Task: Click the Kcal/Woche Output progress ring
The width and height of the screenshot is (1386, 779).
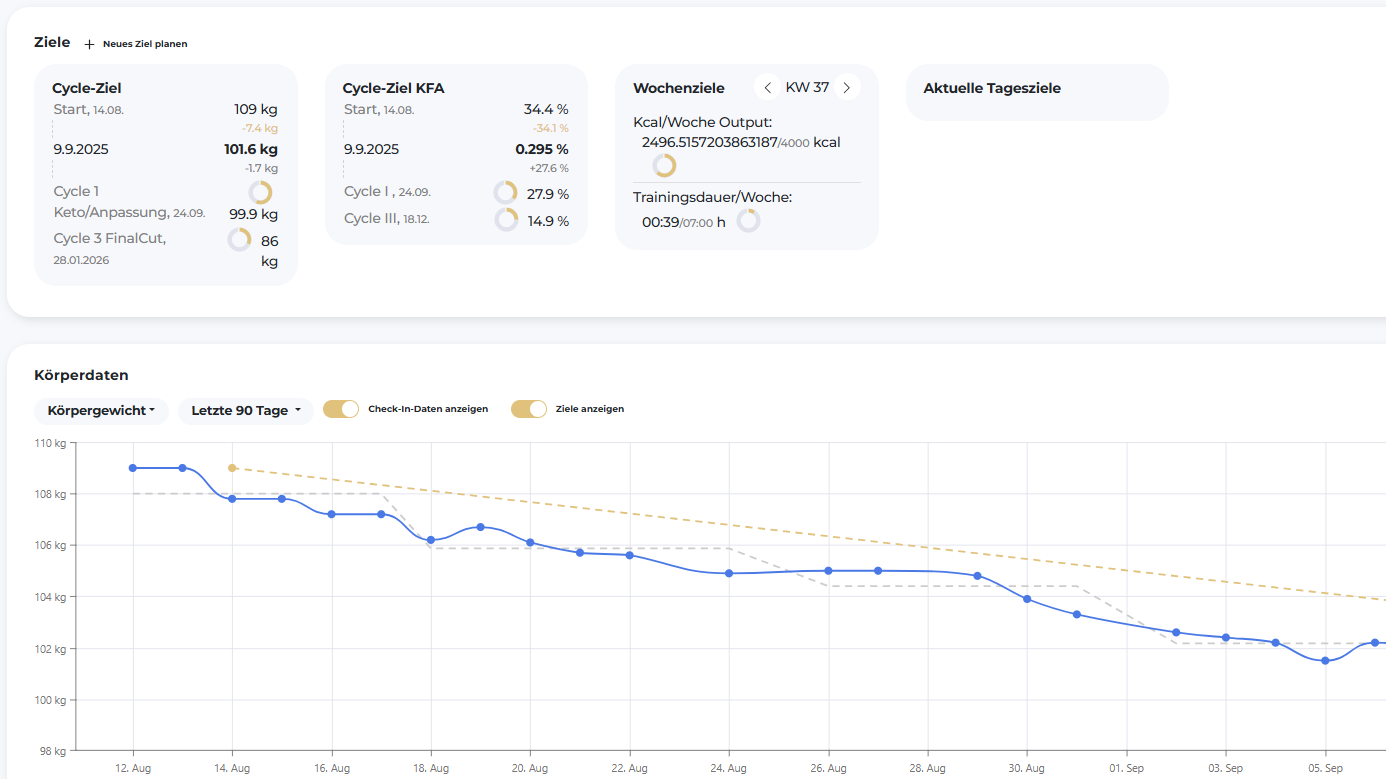Action: (664, 166)
